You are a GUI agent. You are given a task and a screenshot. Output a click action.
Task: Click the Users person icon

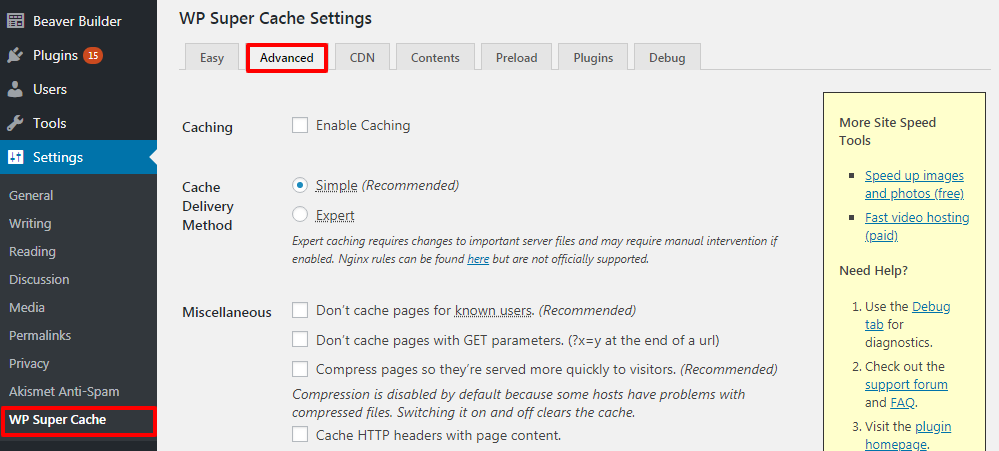pyautogui.click(x=15, y=90)
